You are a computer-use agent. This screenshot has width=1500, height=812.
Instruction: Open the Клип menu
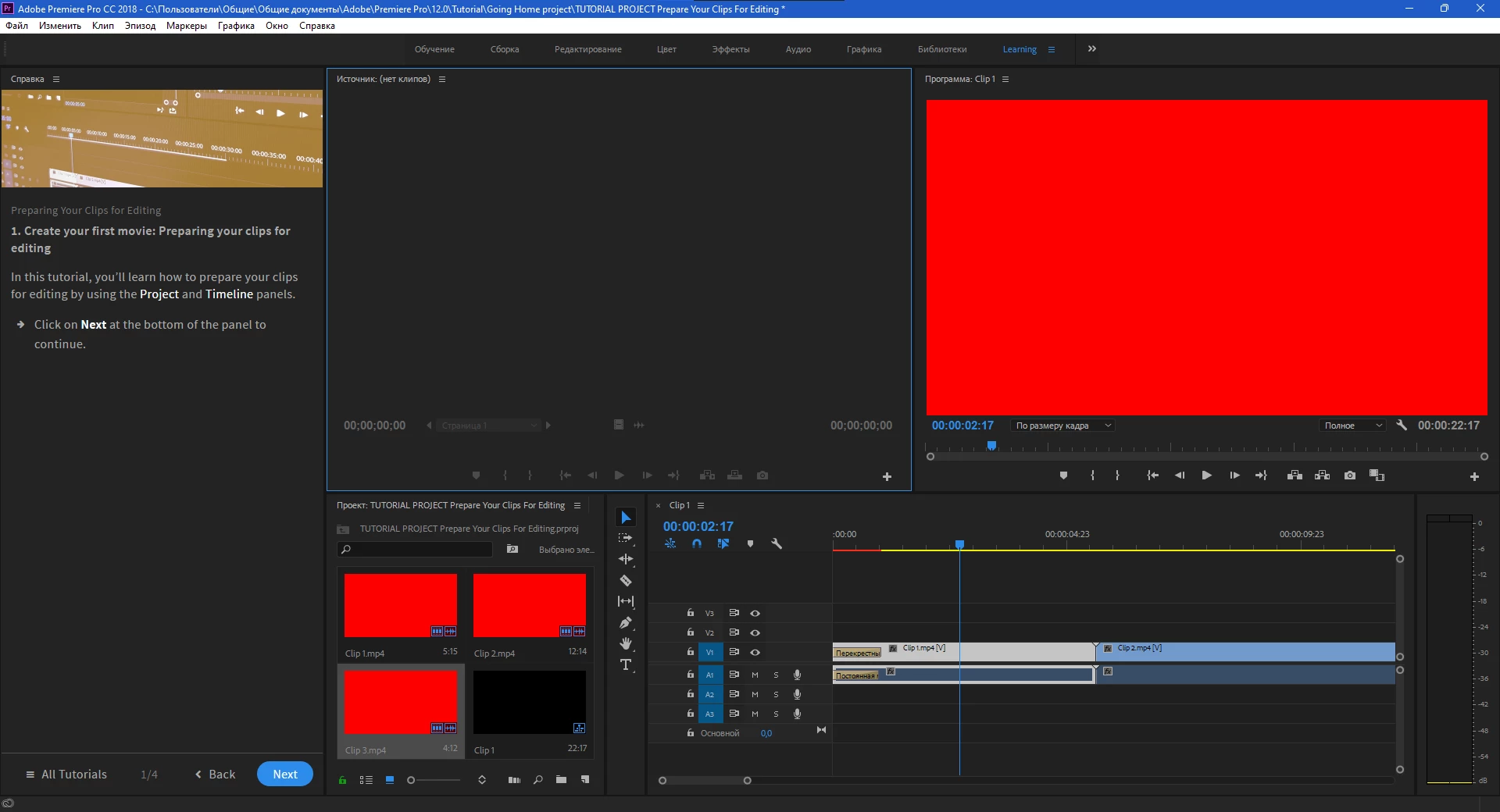103,26
